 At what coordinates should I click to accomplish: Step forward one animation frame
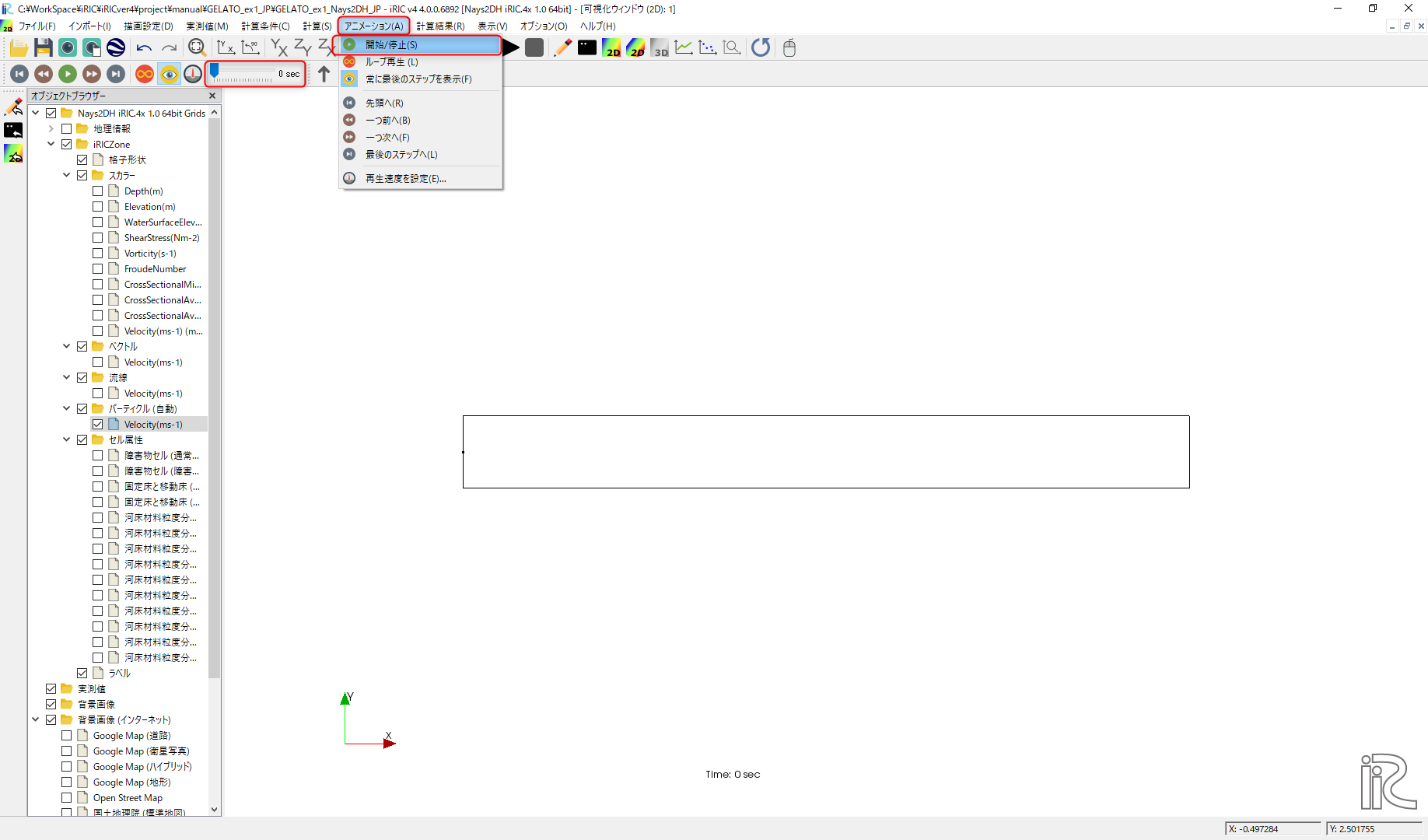[x=92, y=74]
